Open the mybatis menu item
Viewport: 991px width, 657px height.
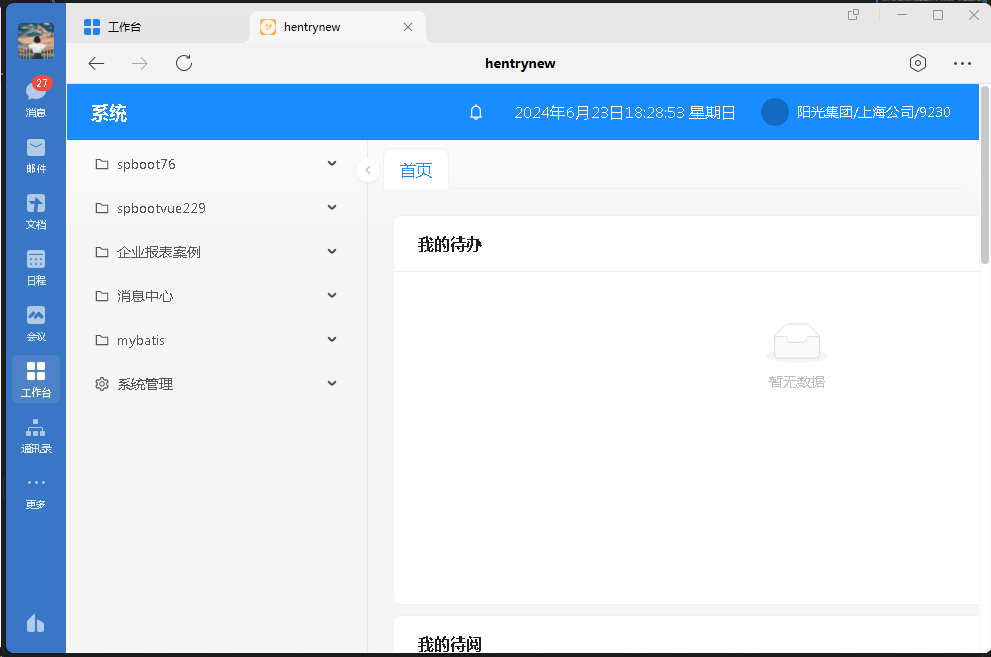point(217,340)
